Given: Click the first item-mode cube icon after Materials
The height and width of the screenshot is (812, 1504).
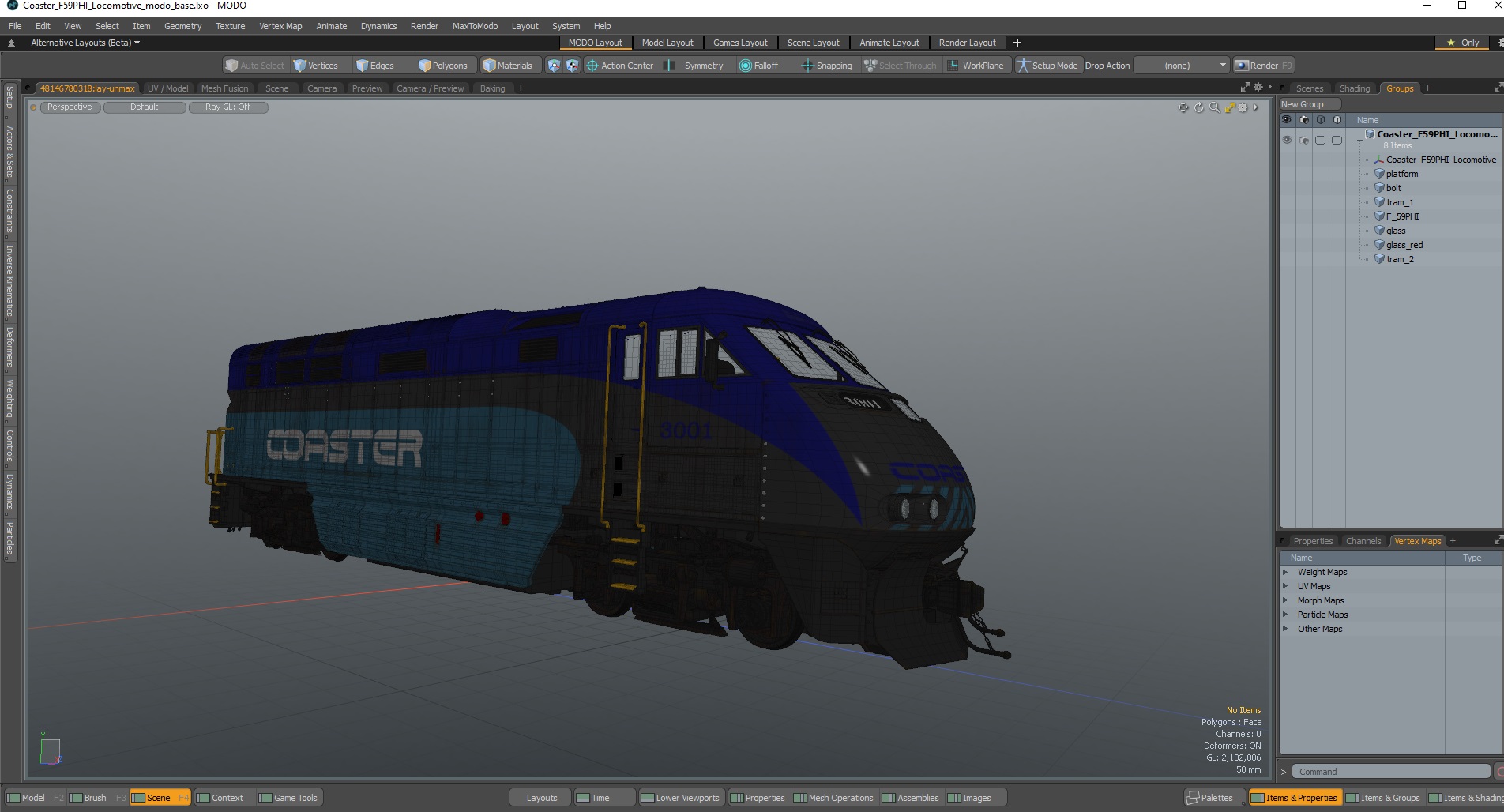Looking at the screenshot, I should [x=554, y=66].
